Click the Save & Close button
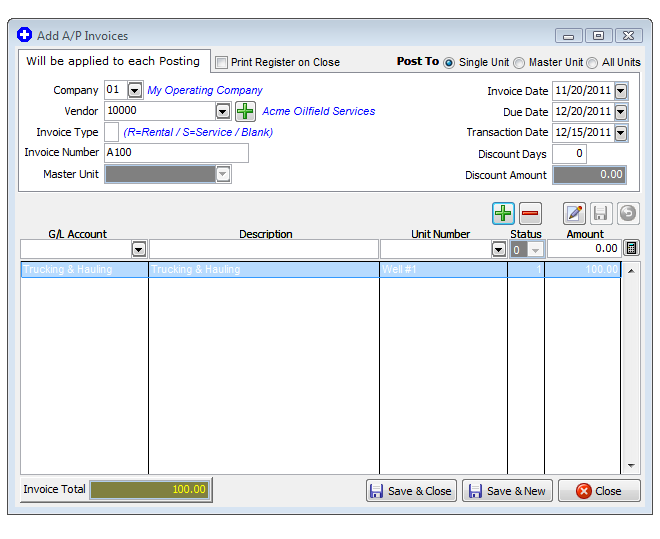660x539 pixels. (411, 491)
